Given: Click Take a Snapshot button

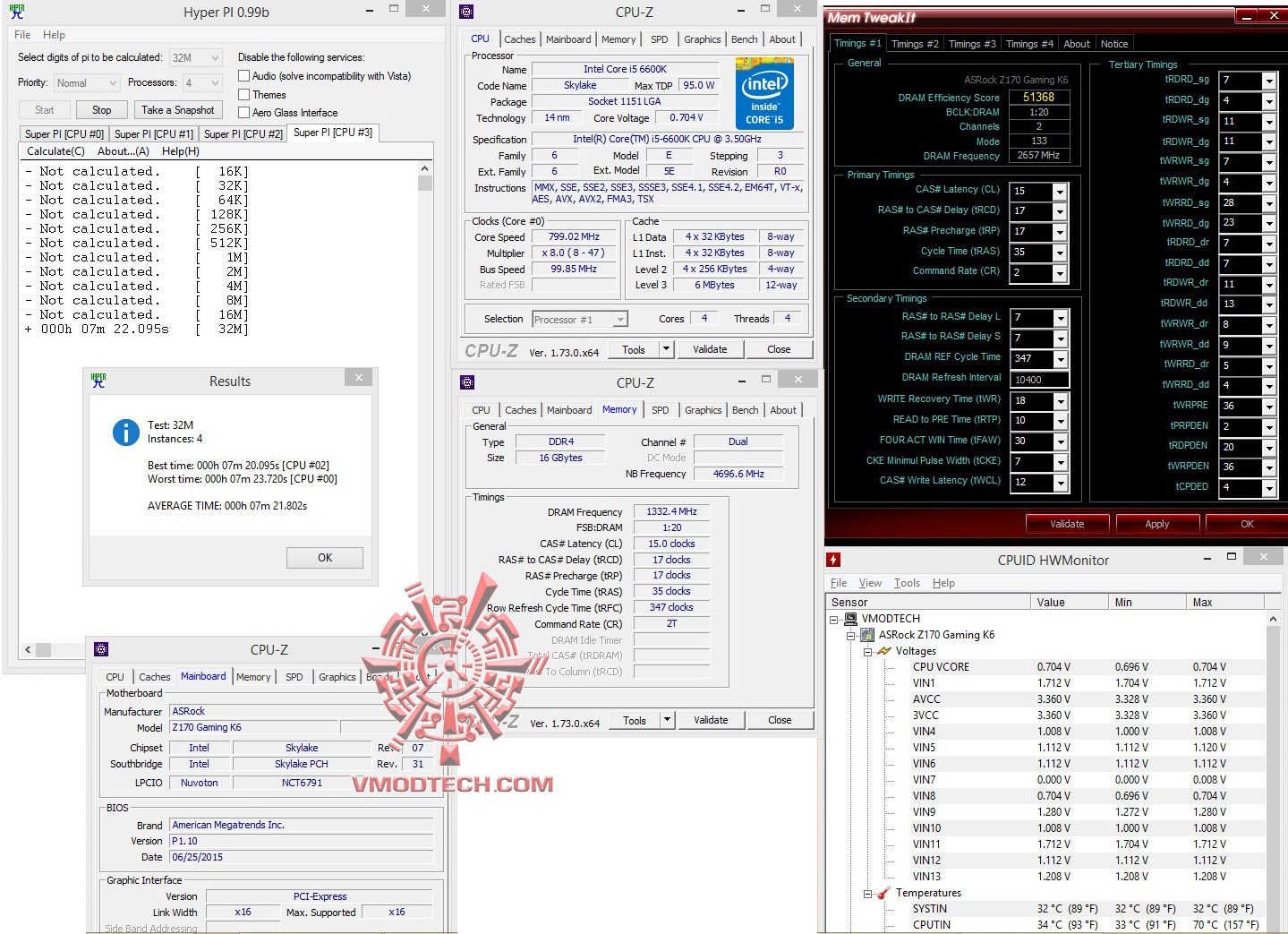Looking at the screenshot, I should coord(178,110).
